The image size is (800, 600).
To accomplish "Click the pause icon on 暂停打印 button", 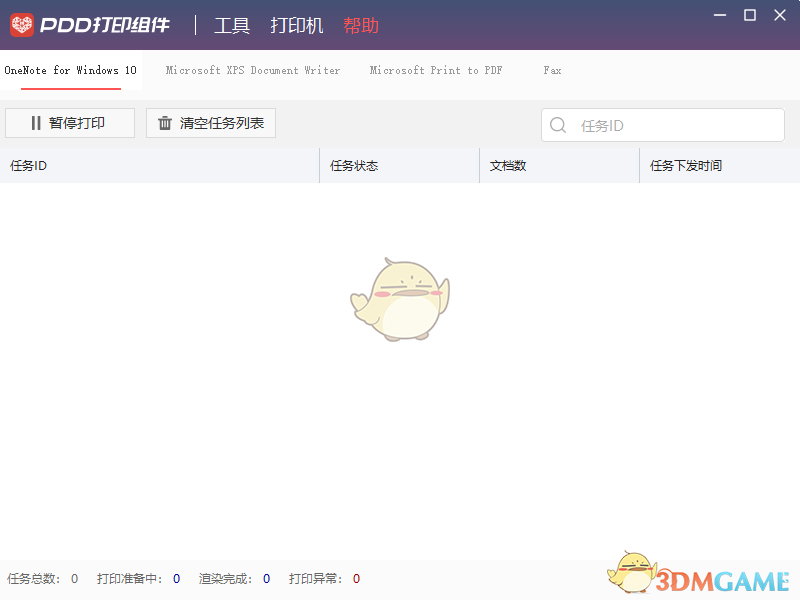I will pyautogui.click(x=35, y=123).
